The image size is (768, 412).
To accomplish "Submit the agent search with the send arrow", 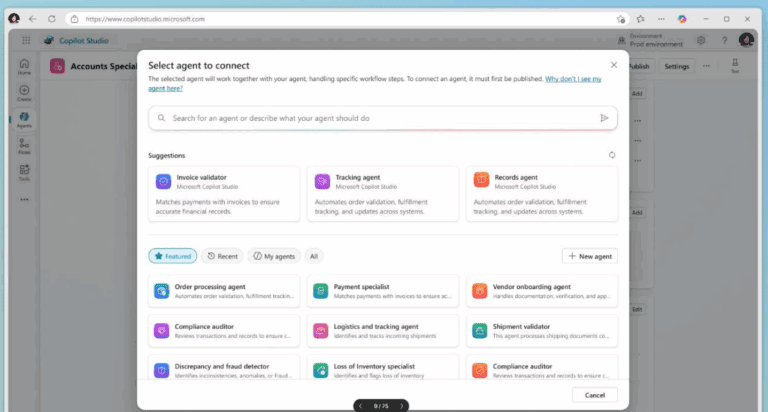I will pyautogui.click(x=604, y=118).
